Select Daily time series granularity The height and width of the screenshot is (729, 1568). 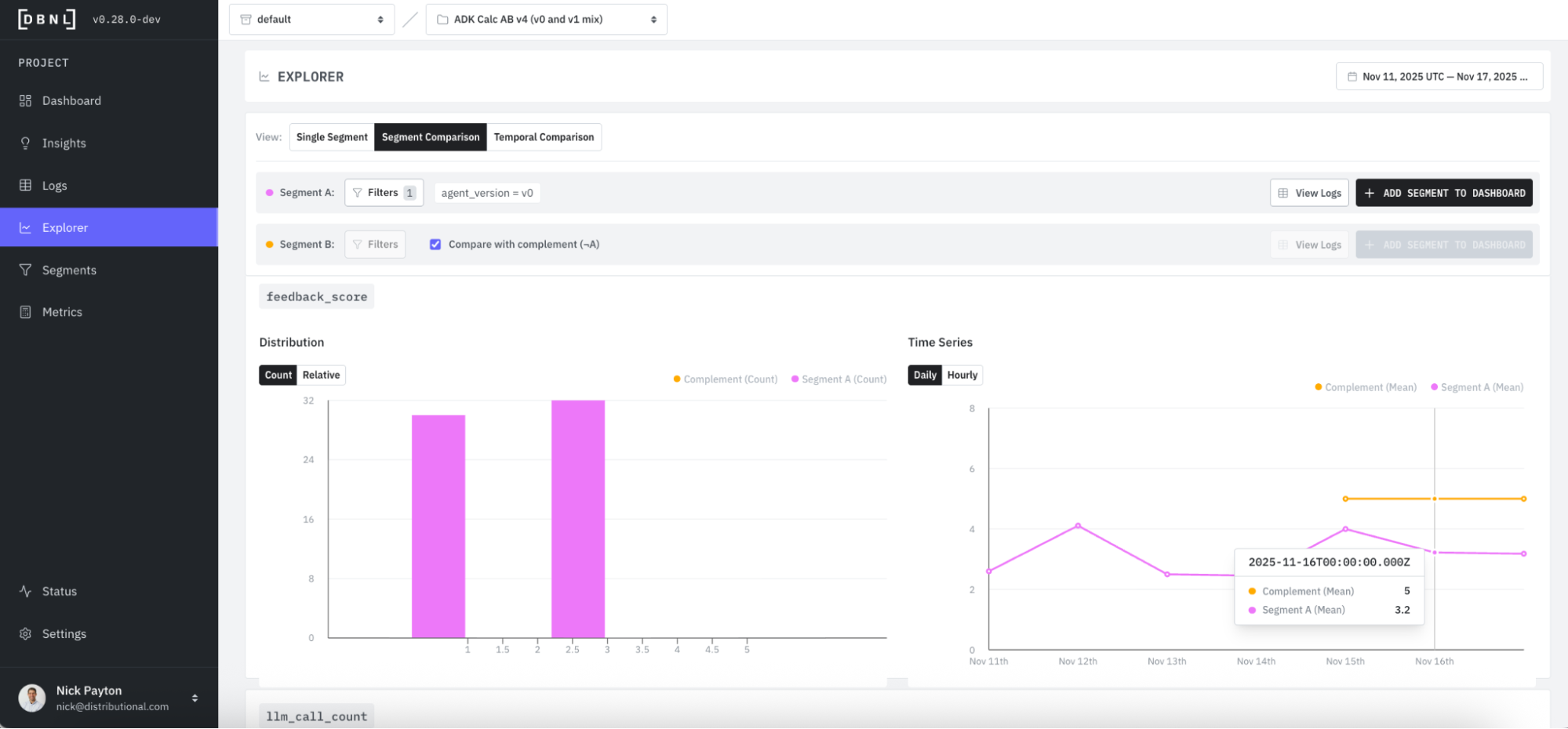pyautogui.click(x=925, y=375)
